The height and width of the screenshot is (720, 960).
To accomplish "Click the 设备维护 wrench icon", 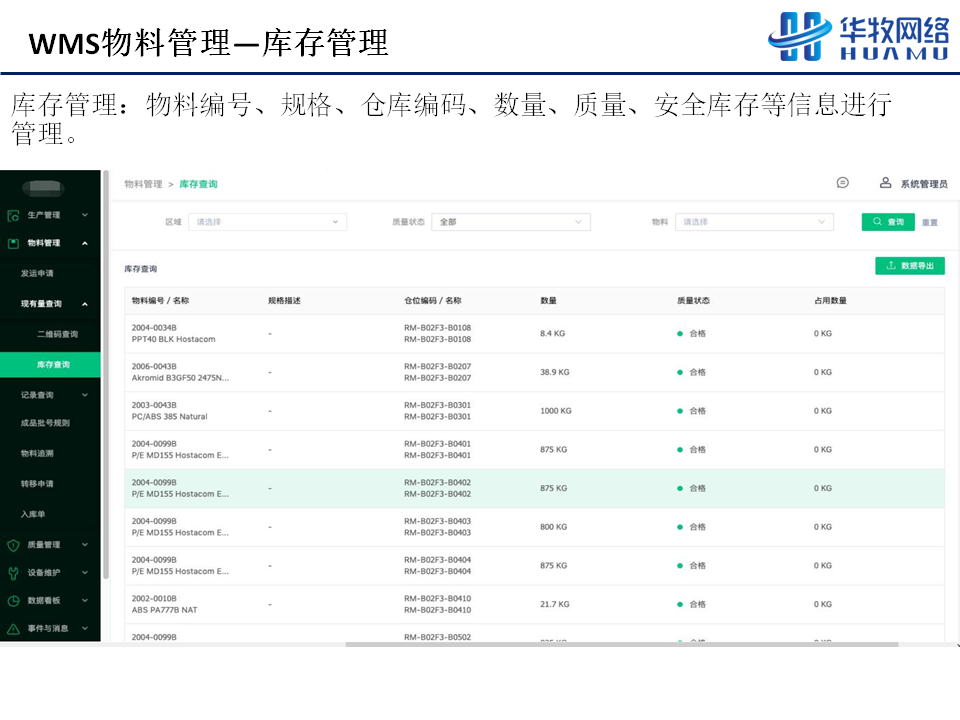I will [x=13, y=573].
